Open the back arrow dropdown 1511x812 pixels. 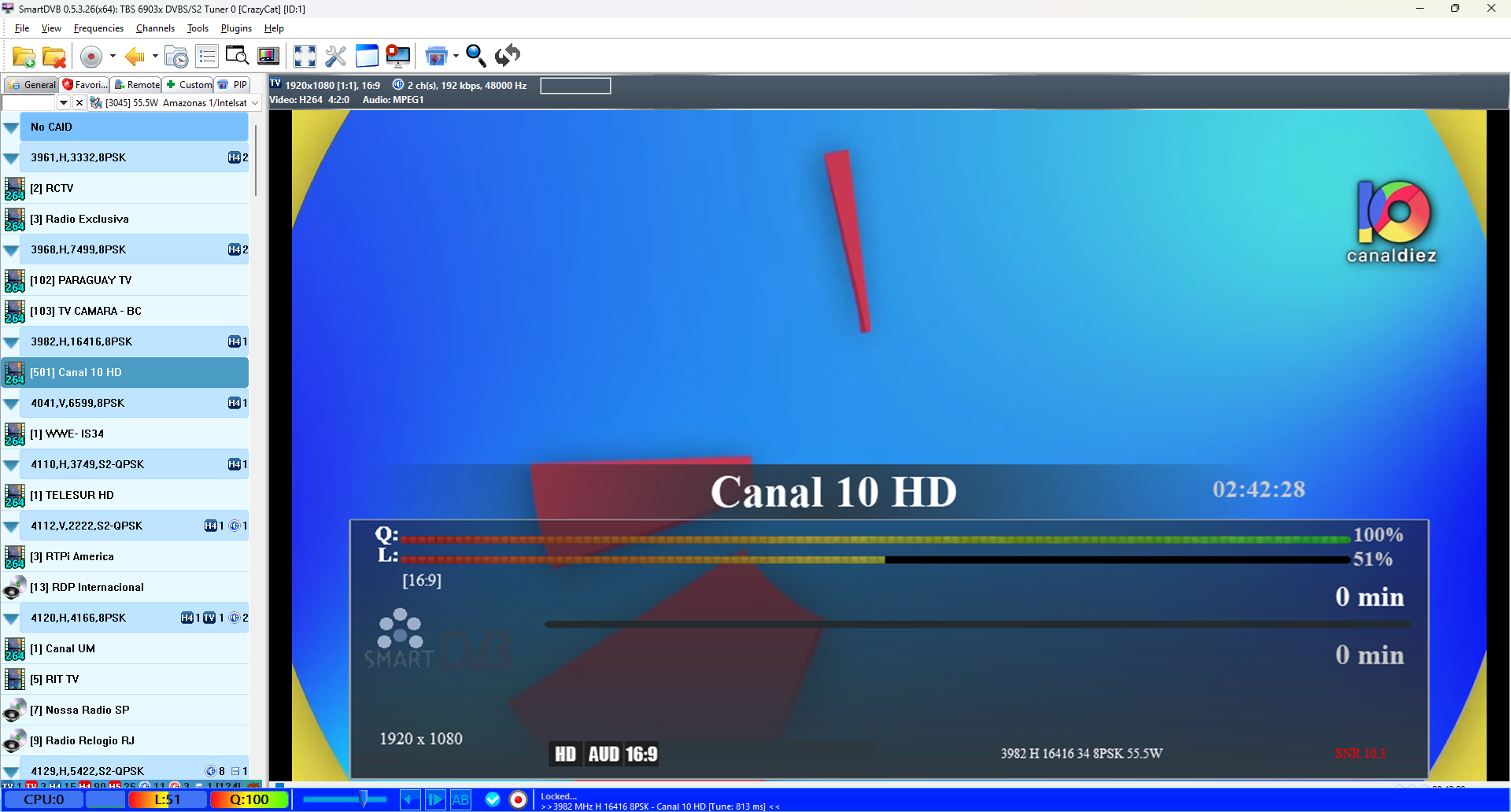tap(155, 57)
